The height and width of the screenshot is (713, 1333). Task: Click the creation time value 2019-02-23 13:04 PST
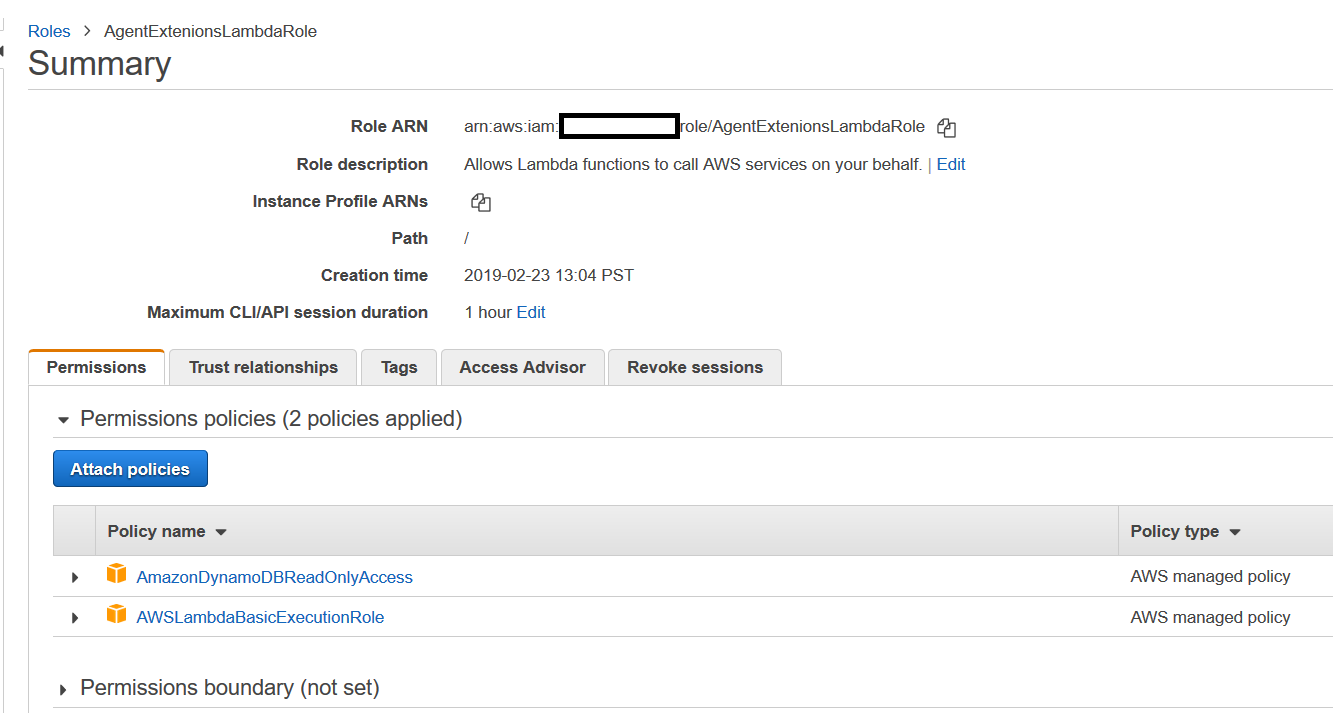549,275
